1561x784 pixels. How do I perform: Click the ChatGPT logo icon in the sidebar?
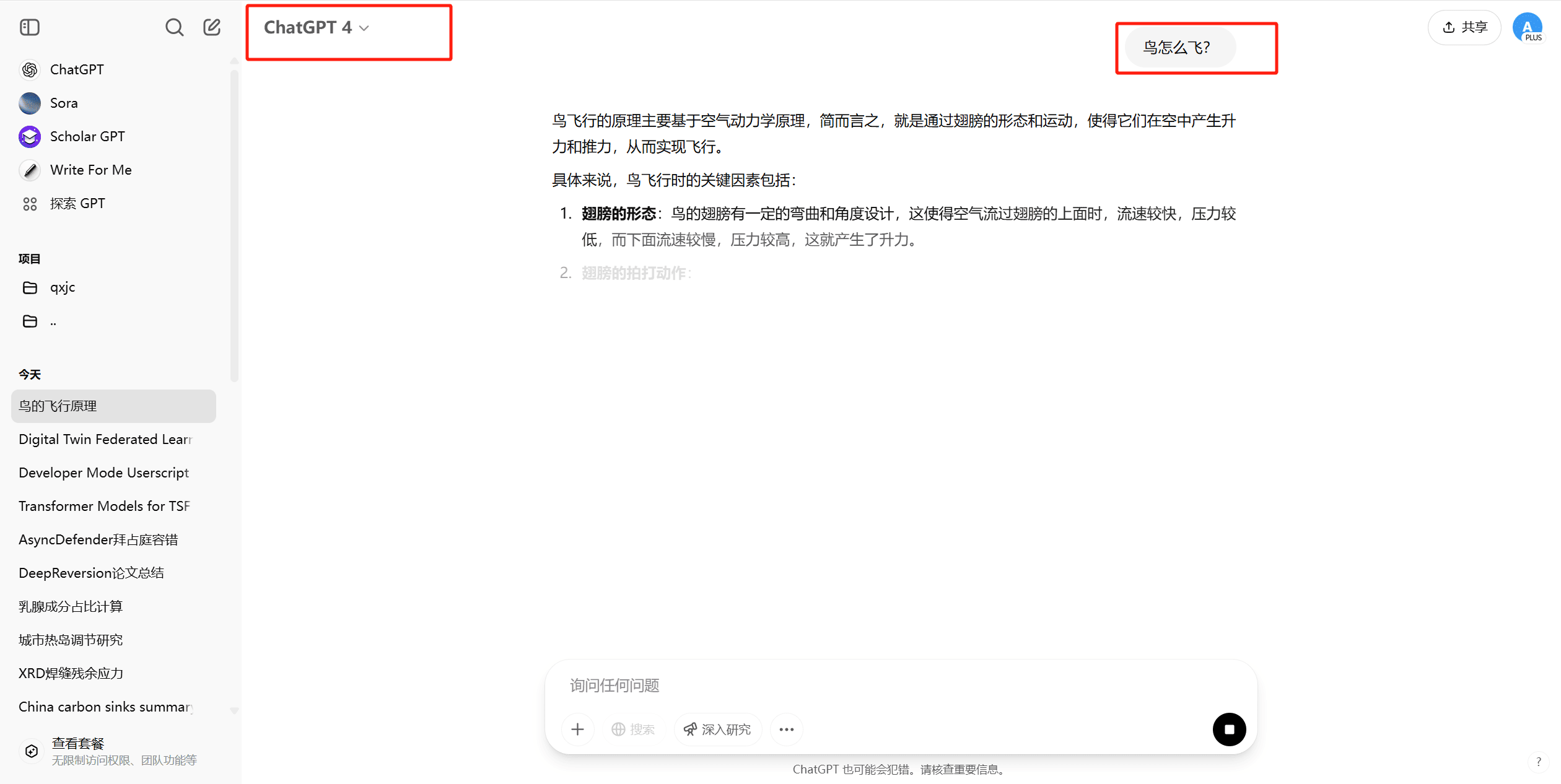click(x=30, y=70)
